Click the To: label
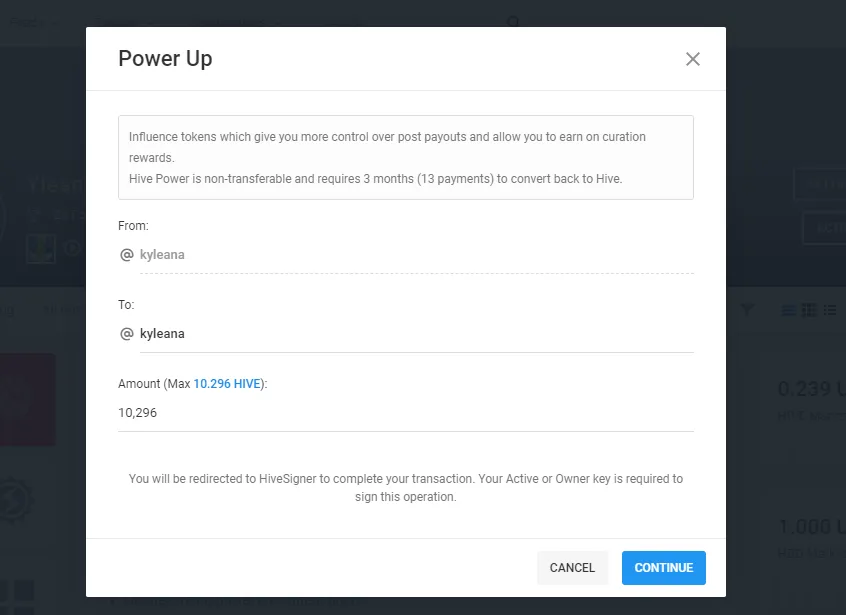The image size is (846, 615). coord(126,305)
